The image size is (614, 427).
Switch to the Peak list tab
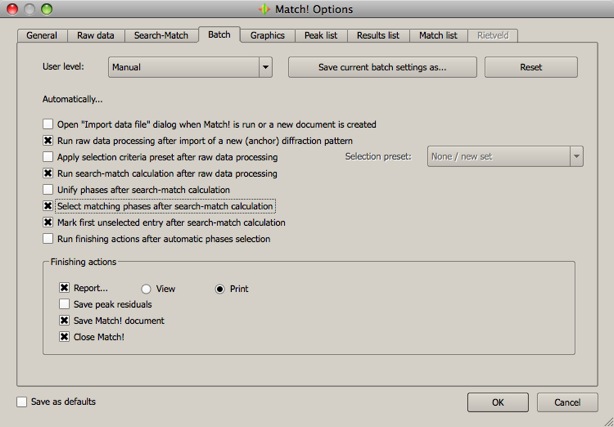click(321, 35)
